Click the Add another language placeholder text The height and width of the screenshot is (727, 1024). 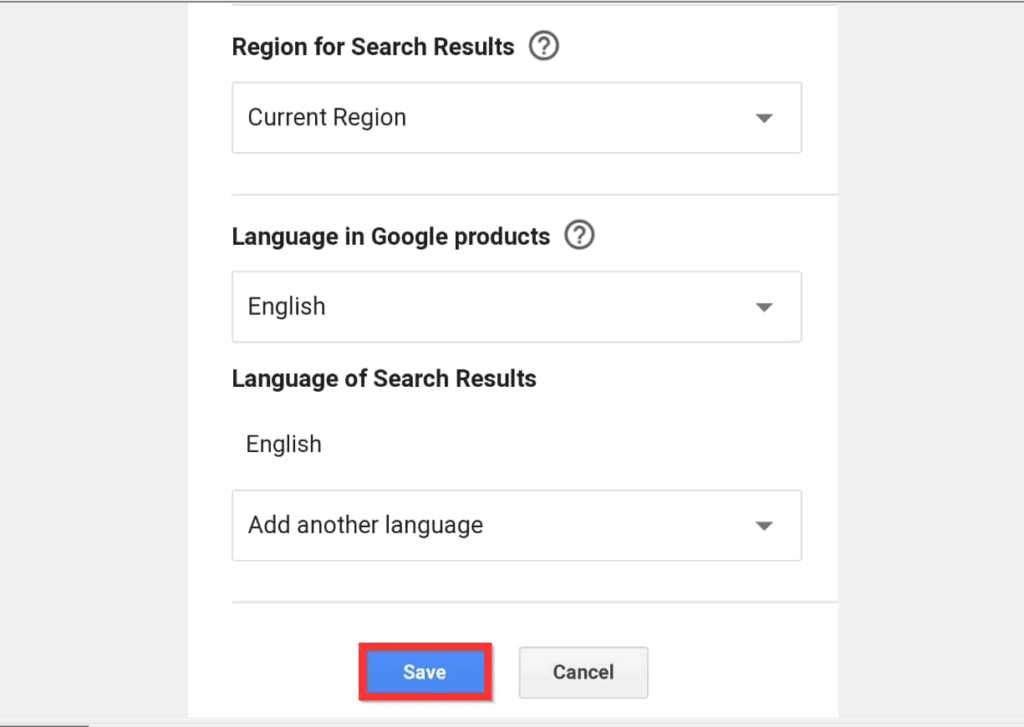[365, 526]
